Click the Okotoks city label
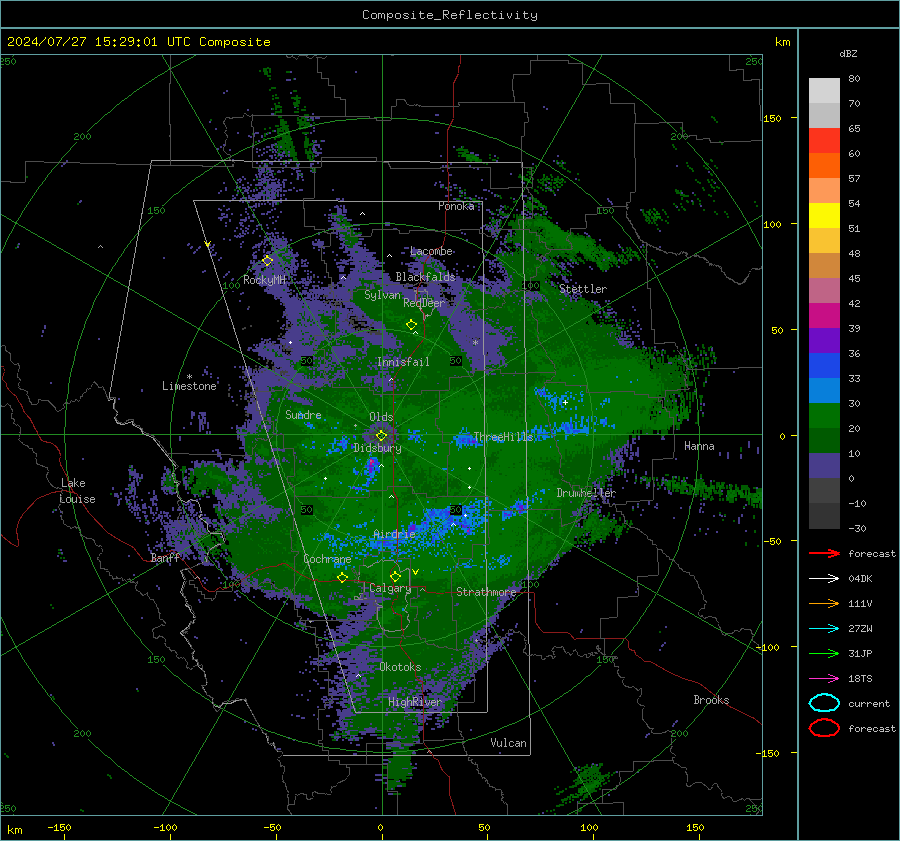The height and width of the screenshot is (841, 900). tap(400, 667)
